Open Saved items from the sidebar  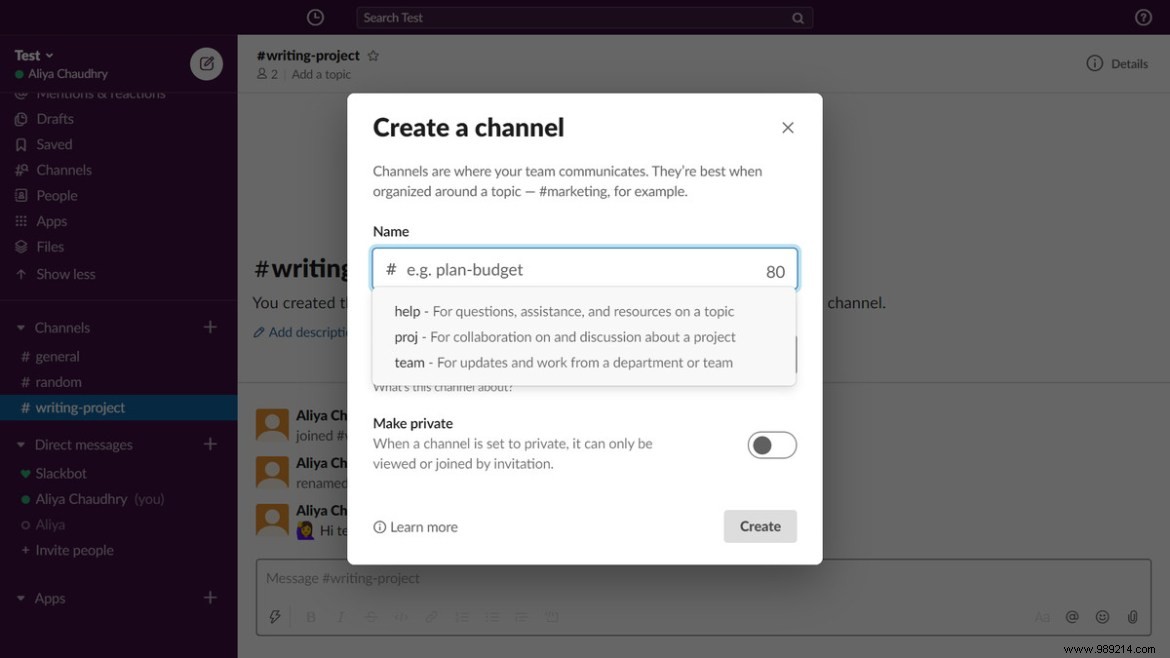(x=53, y=144)
